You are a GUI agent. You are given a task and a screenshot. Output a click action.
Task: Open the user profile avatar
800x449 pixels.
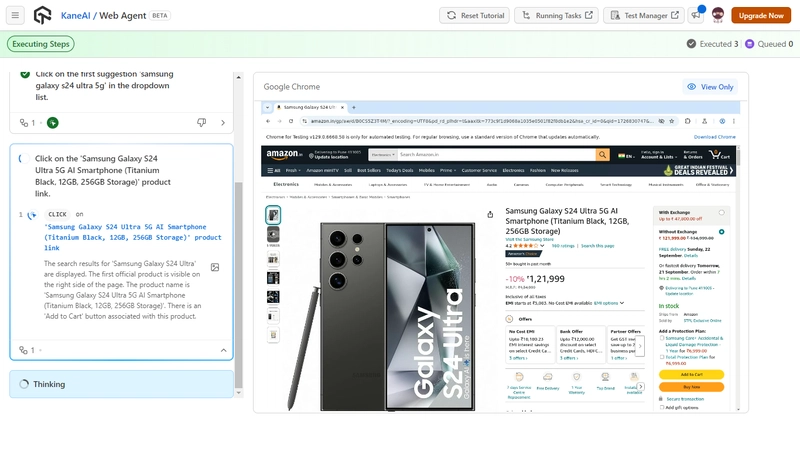(x=718, y=15)
